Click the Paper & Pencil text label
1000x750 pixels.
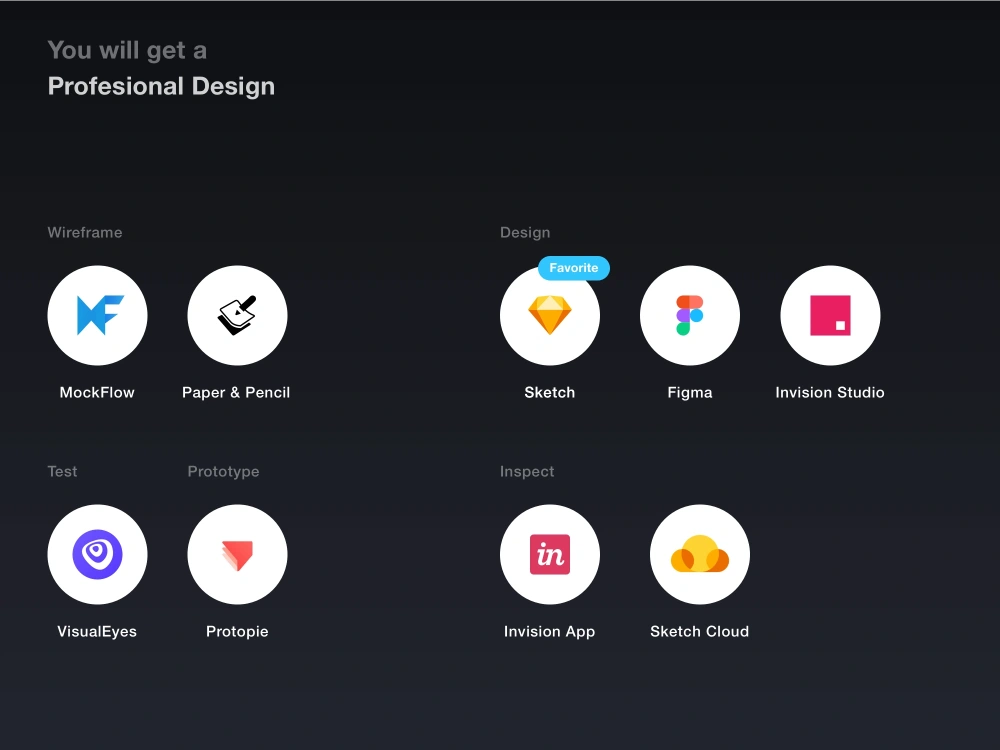(236, 392)
